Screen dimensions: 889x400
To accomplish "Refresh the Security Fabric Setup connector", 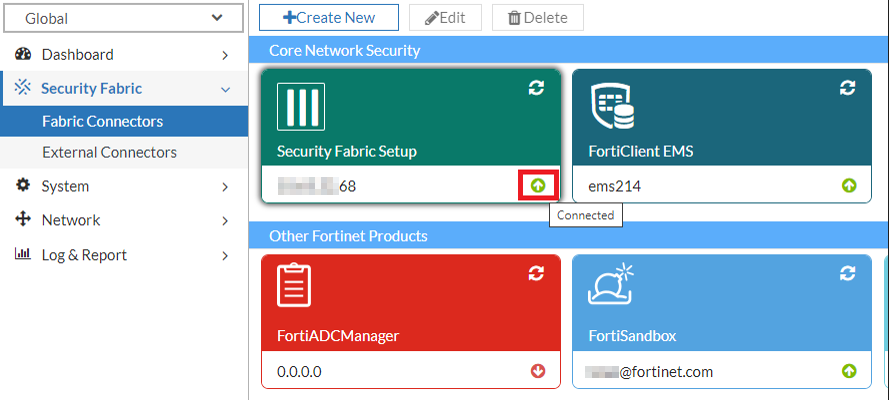I will (536, 88).
